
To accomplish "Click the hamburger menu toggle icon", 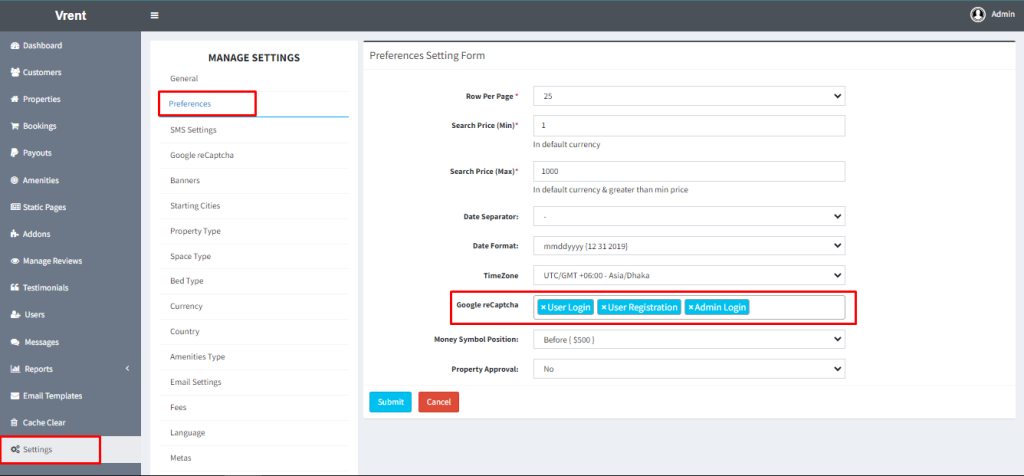I will click(154, 15).
